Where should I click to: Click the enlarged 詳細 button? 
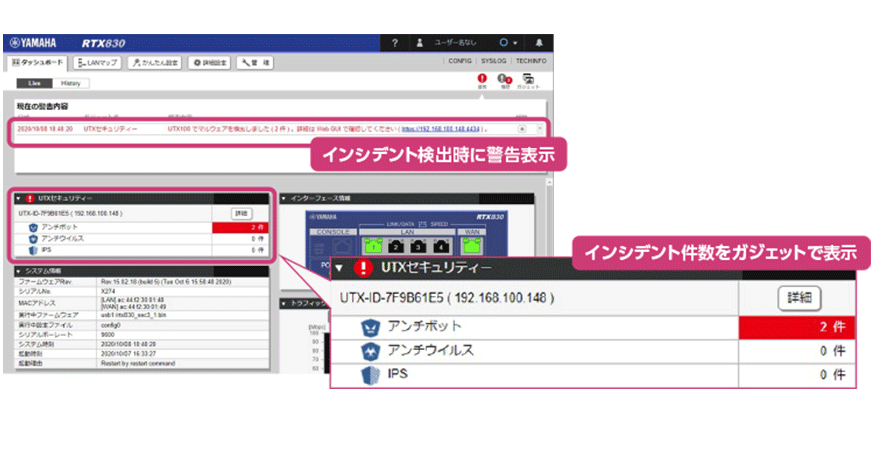click(799, 298)
